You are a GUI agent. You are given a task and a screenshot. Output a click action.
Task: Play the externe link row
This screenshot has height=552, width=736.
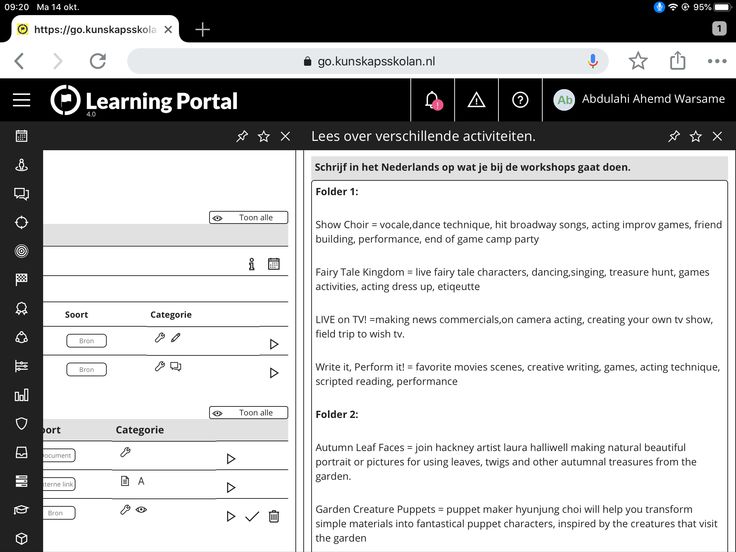coord(230,487)
